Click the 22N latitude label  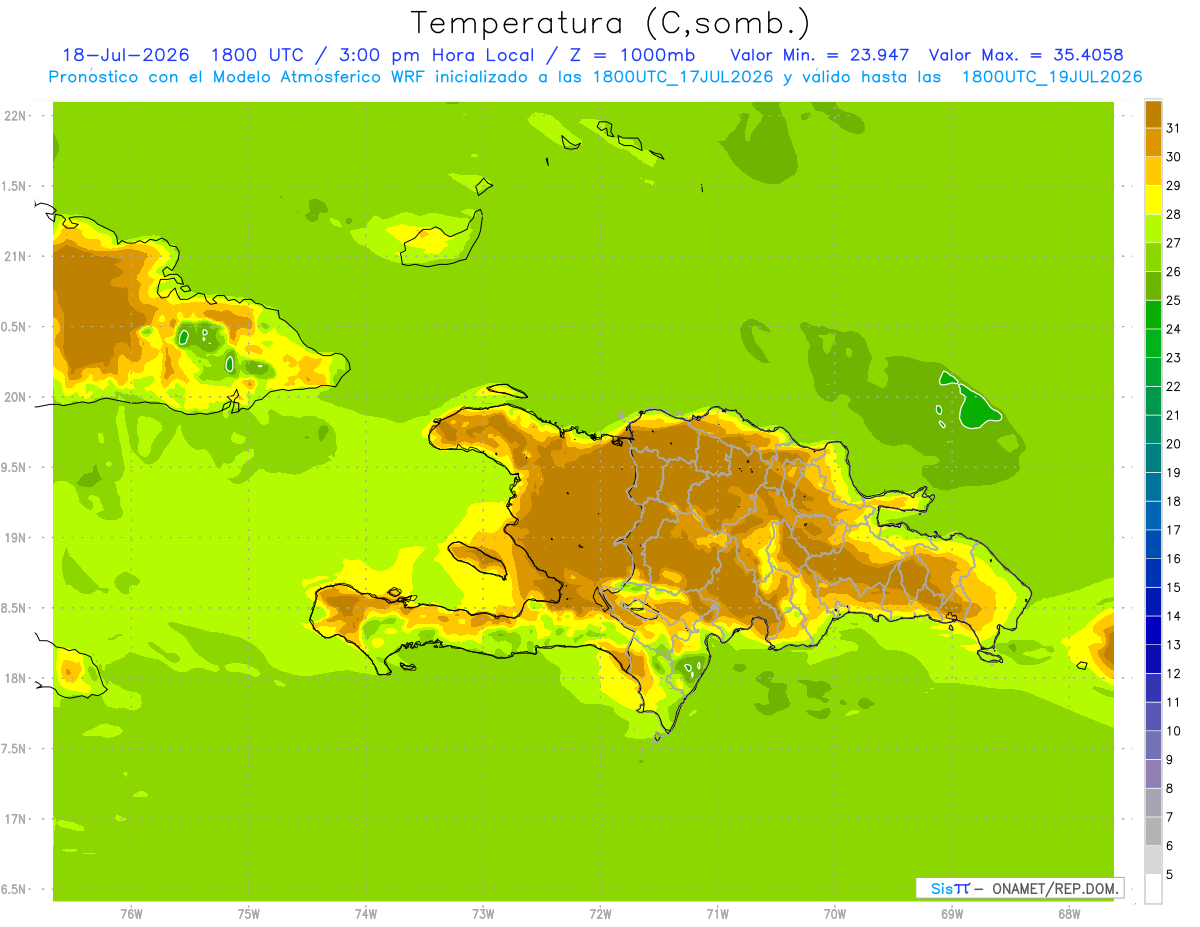pyautogui.click(x=14, y=116)
